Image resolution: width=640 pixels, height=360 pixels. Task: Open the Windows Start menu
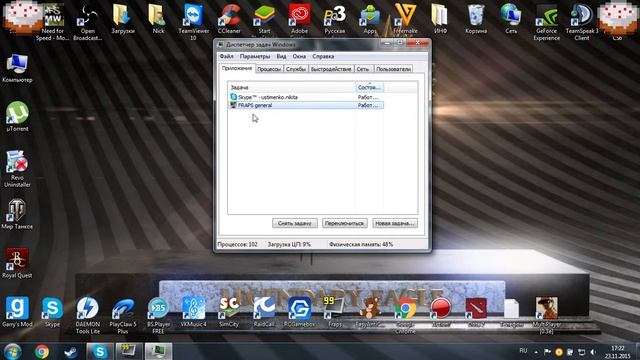12,351
